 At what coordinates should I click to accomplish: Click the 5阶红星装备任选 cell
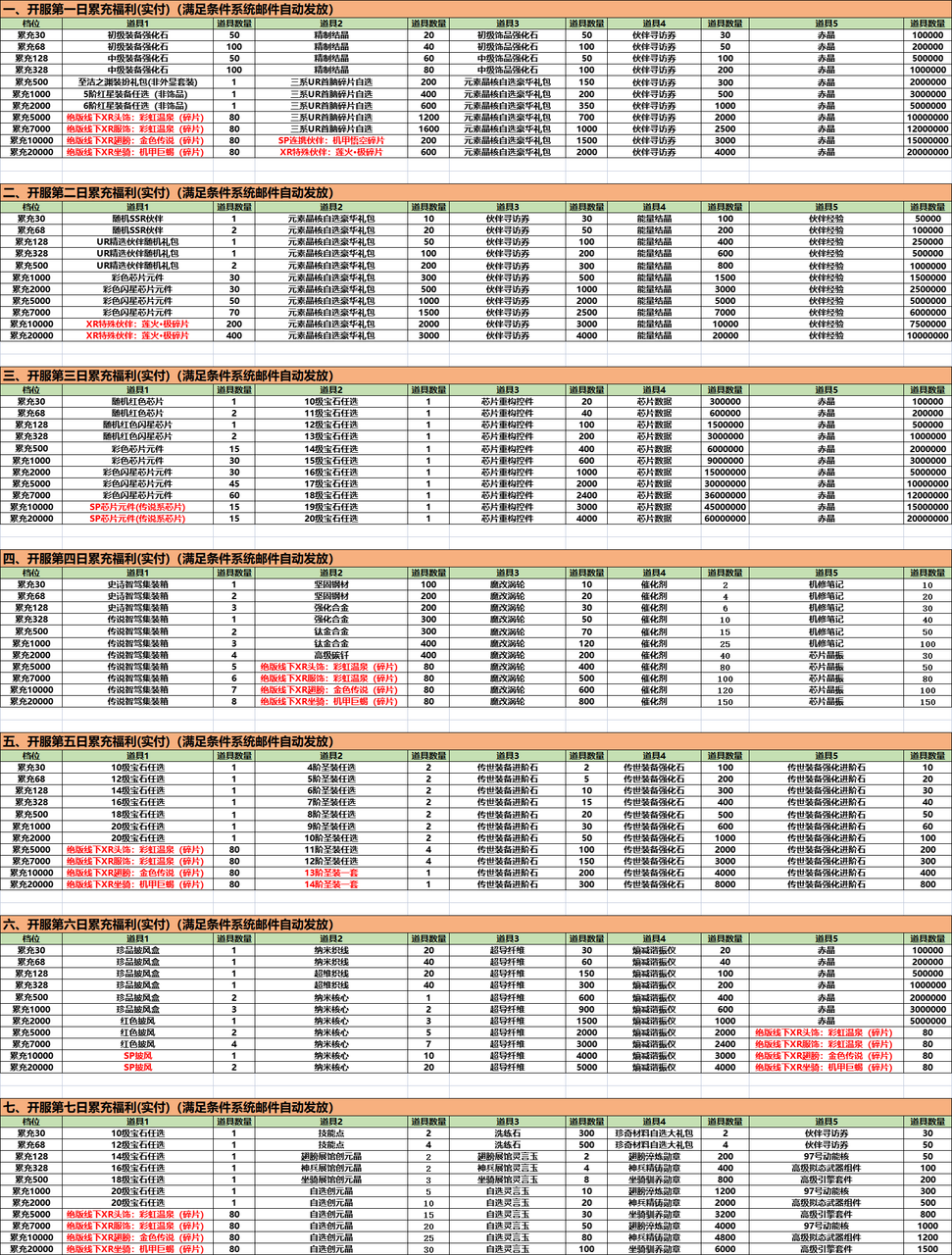click(x=137, y=94)
